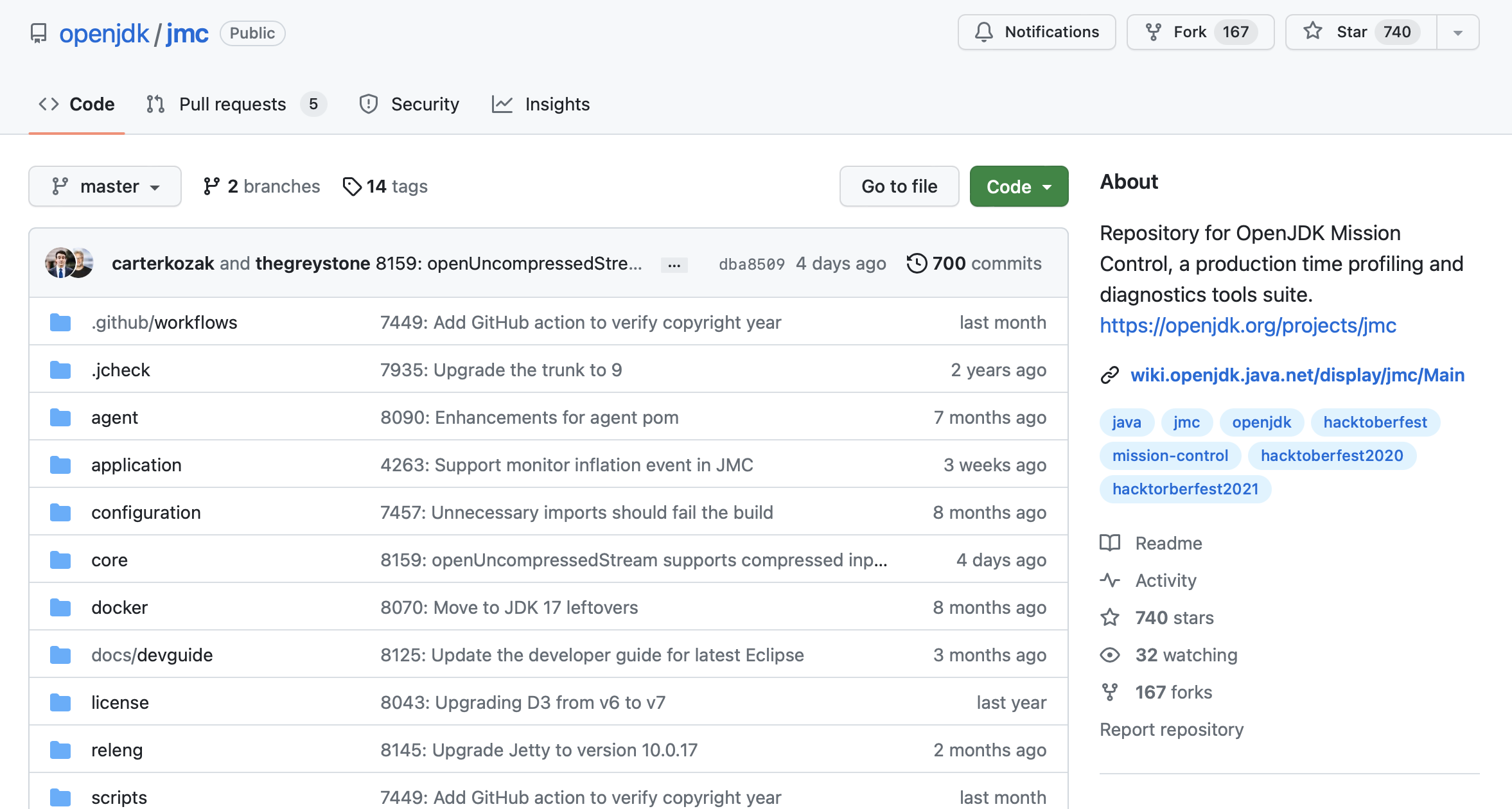Click the Fork icon button
1512x809 pixels.
pyautogui.click(x=1153, y=32)
